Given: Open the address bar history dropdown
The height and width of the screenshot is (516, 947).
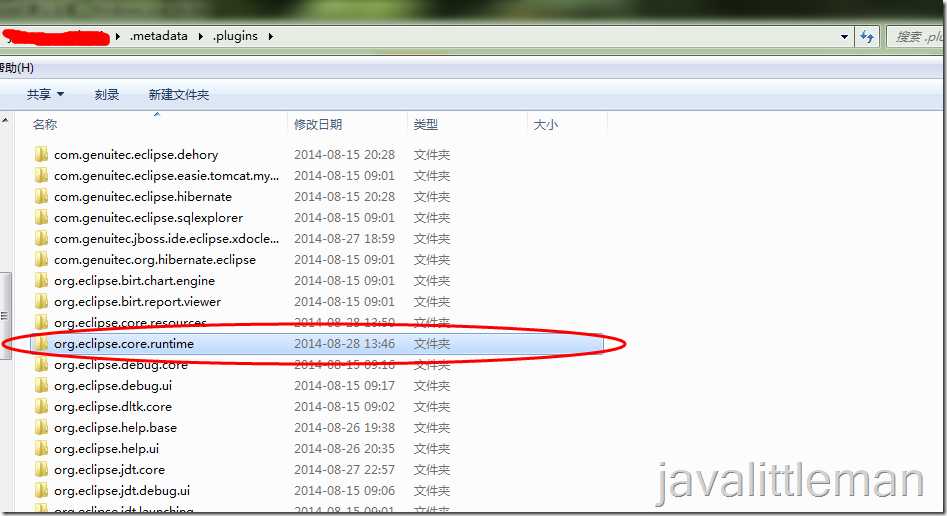Looking at the screenshot, I should coord(844,37).
